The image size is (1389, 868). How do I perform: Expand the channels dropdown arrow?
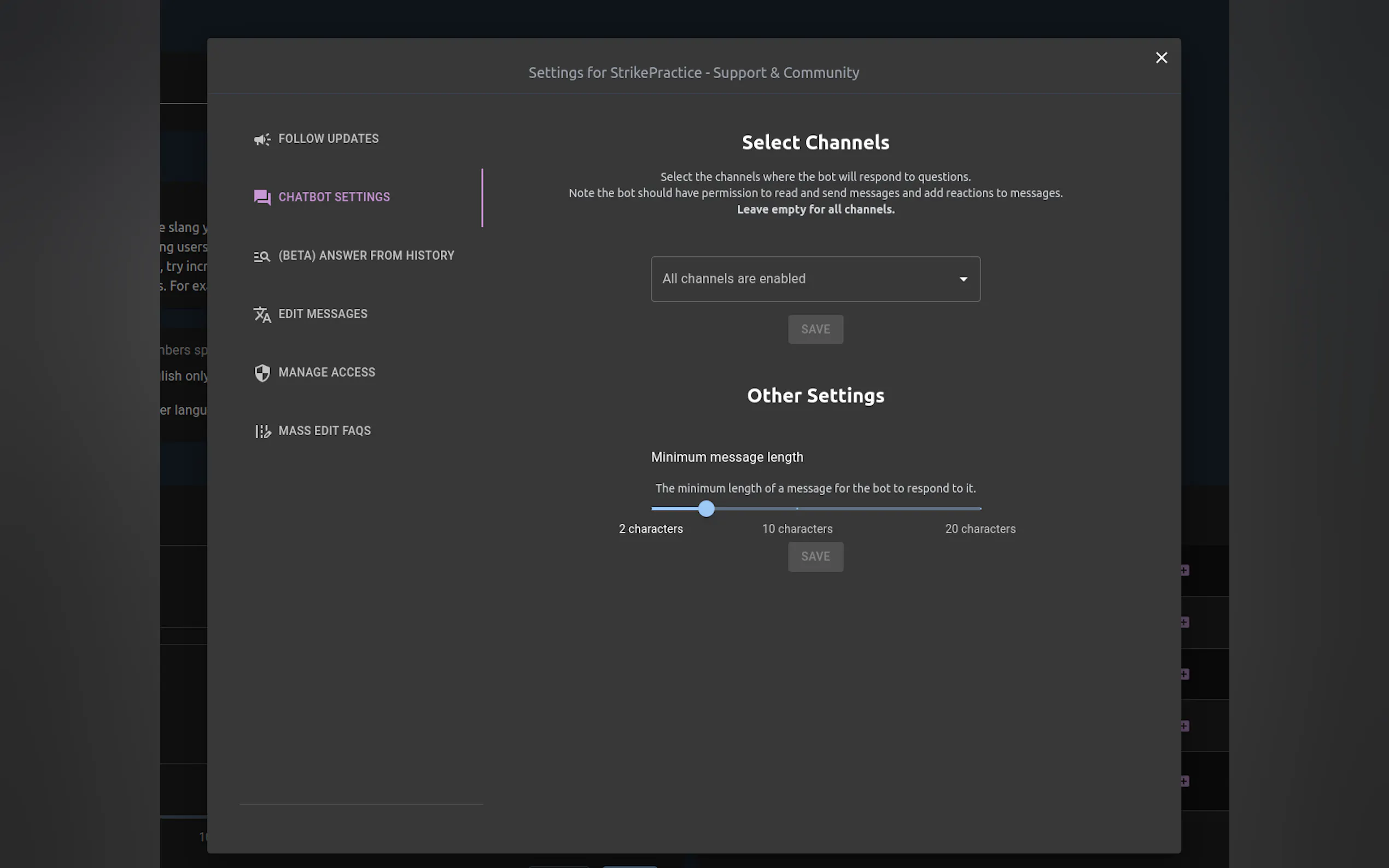coord(963,279)
